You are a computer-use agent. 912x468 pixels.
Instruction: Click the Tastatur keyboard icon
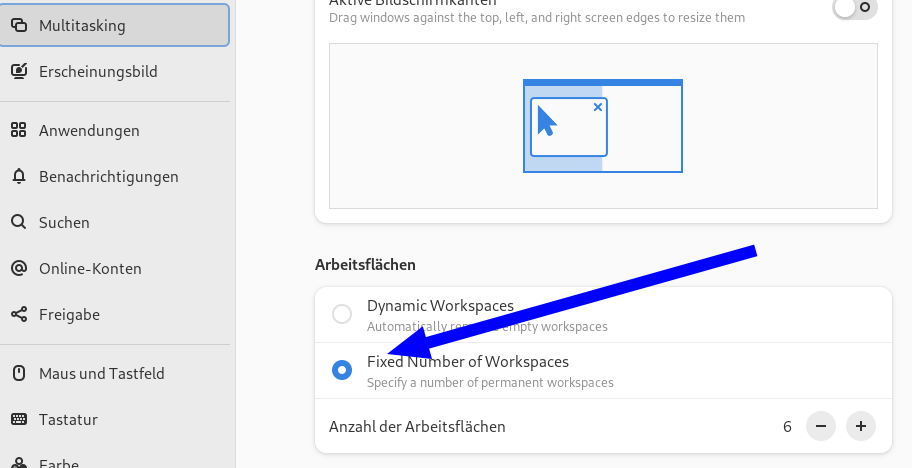pos(18,419)
